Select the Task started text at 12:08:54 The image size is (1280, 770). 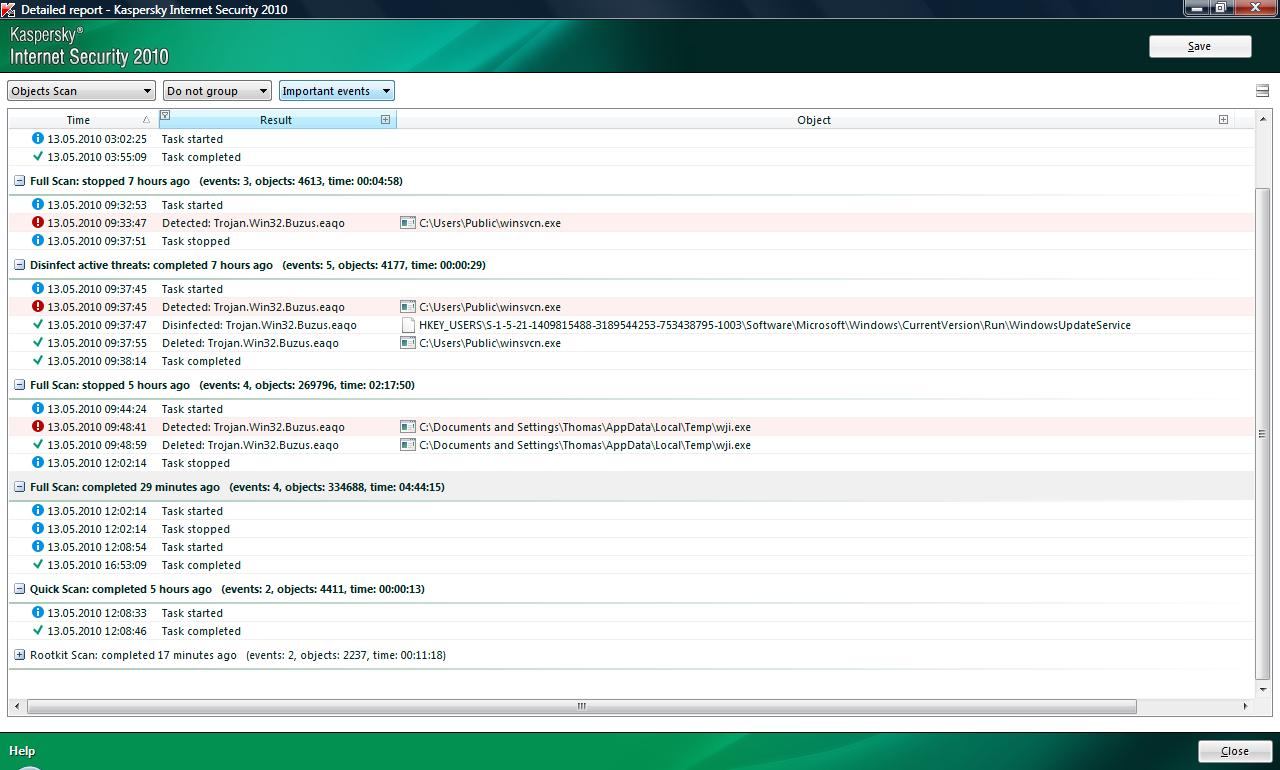pos(192,547)
